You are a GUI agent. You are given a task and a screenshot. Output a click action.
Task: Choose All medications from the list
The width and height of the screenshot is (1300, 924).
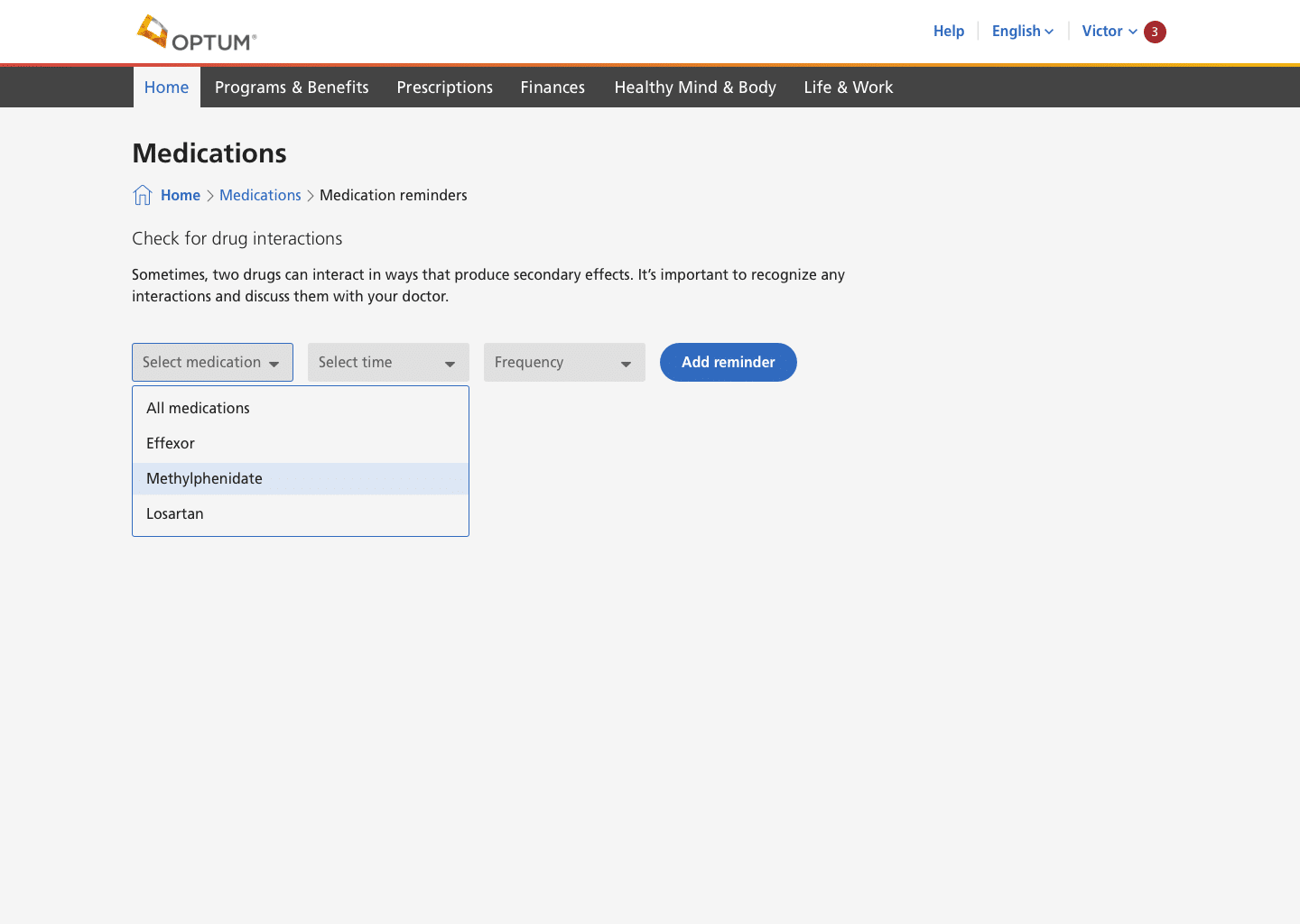point(199,408)
